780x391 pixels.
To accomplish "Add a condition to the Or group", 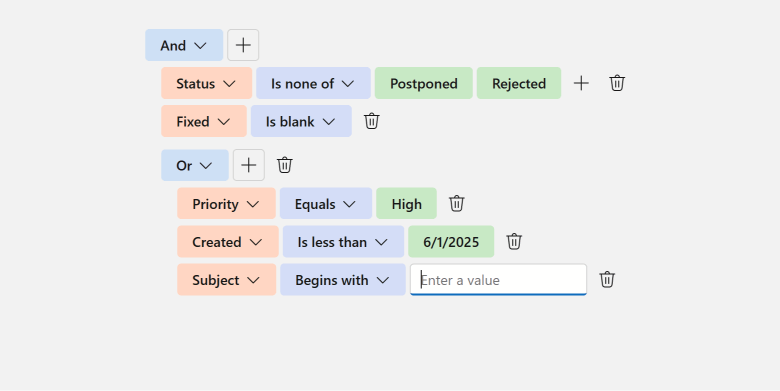I will [x=249, y=165].
